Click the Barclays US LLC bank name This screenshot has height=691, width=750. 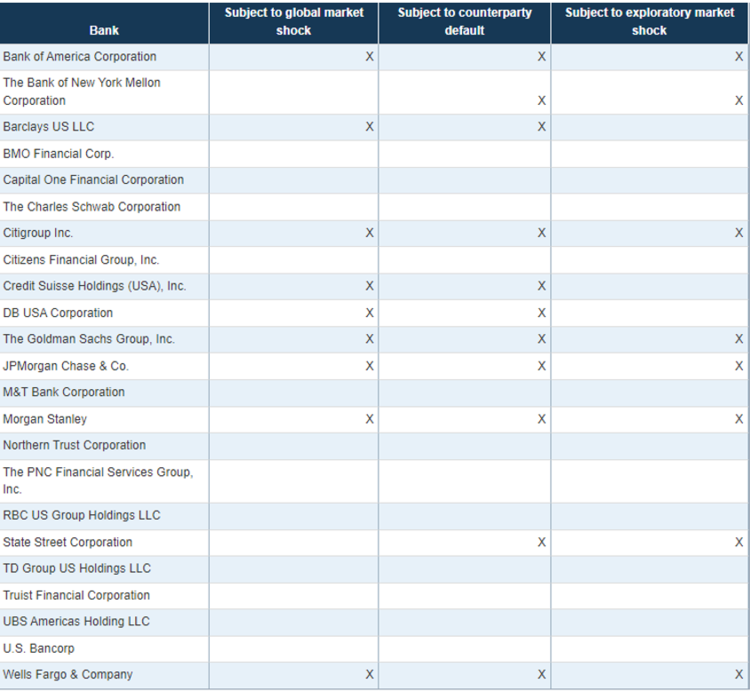(49, 127)
